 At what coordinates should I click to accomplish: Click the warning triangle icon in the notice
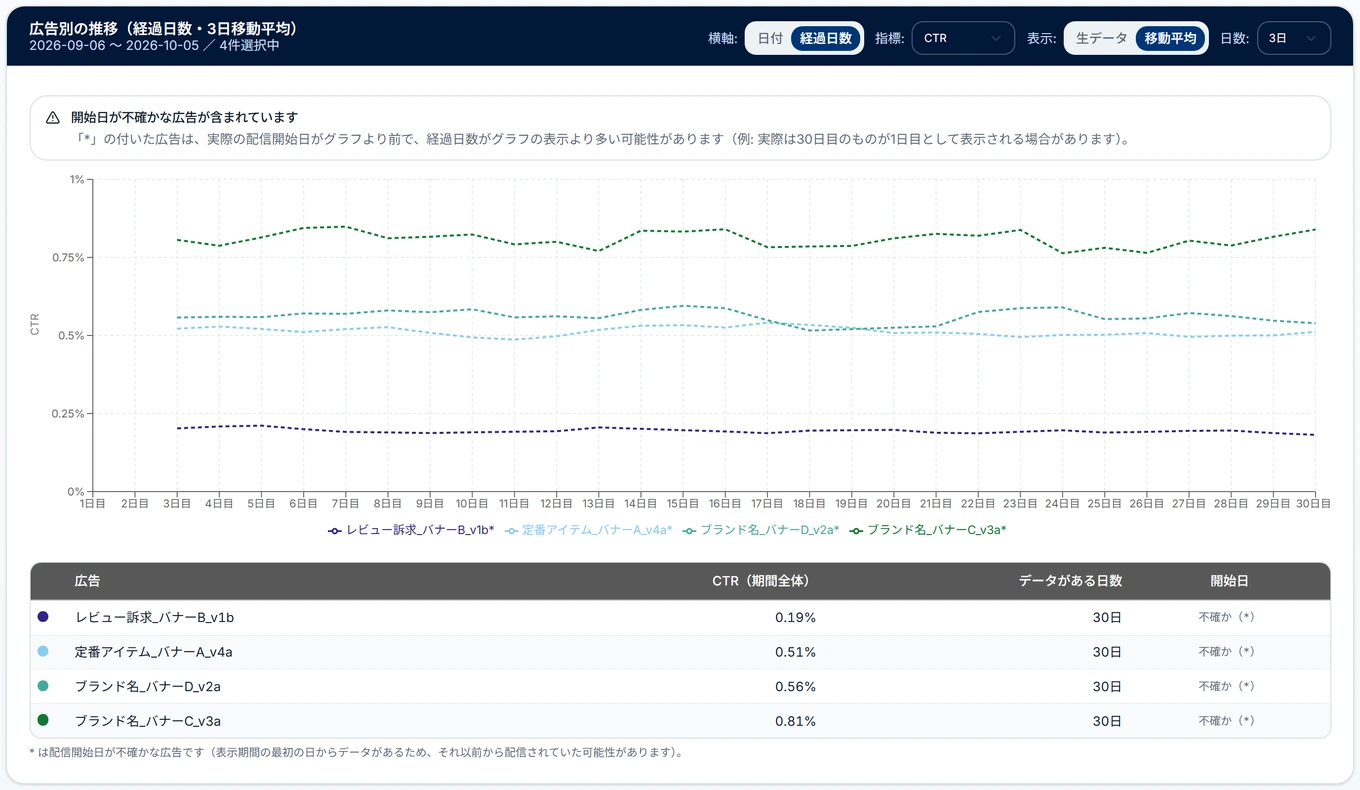click(x=53, y=118)
